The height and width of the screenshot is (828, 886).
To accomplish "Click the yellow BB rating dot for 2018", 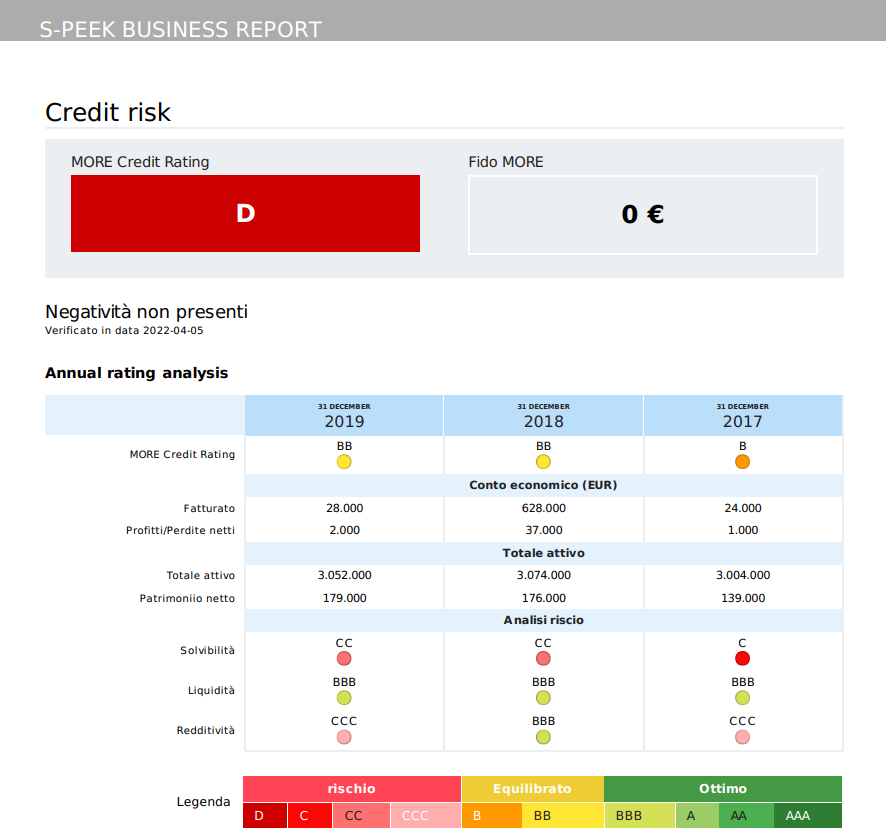I will click(x=543, y=462).
